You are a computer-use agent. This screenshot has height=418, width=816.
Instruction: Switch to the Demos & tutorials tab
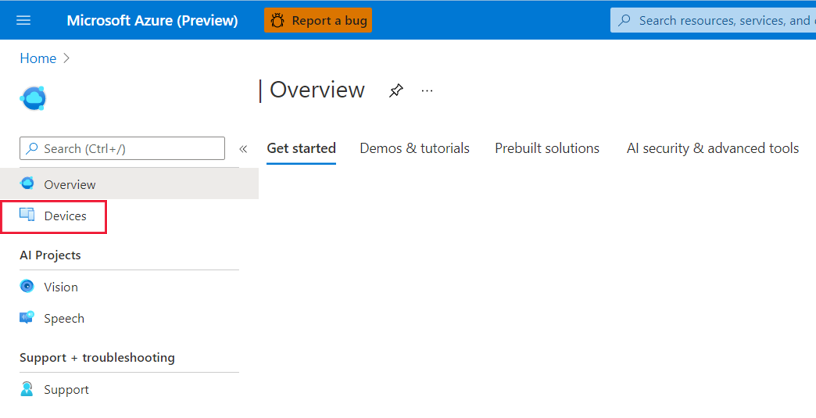click(415, 148)
